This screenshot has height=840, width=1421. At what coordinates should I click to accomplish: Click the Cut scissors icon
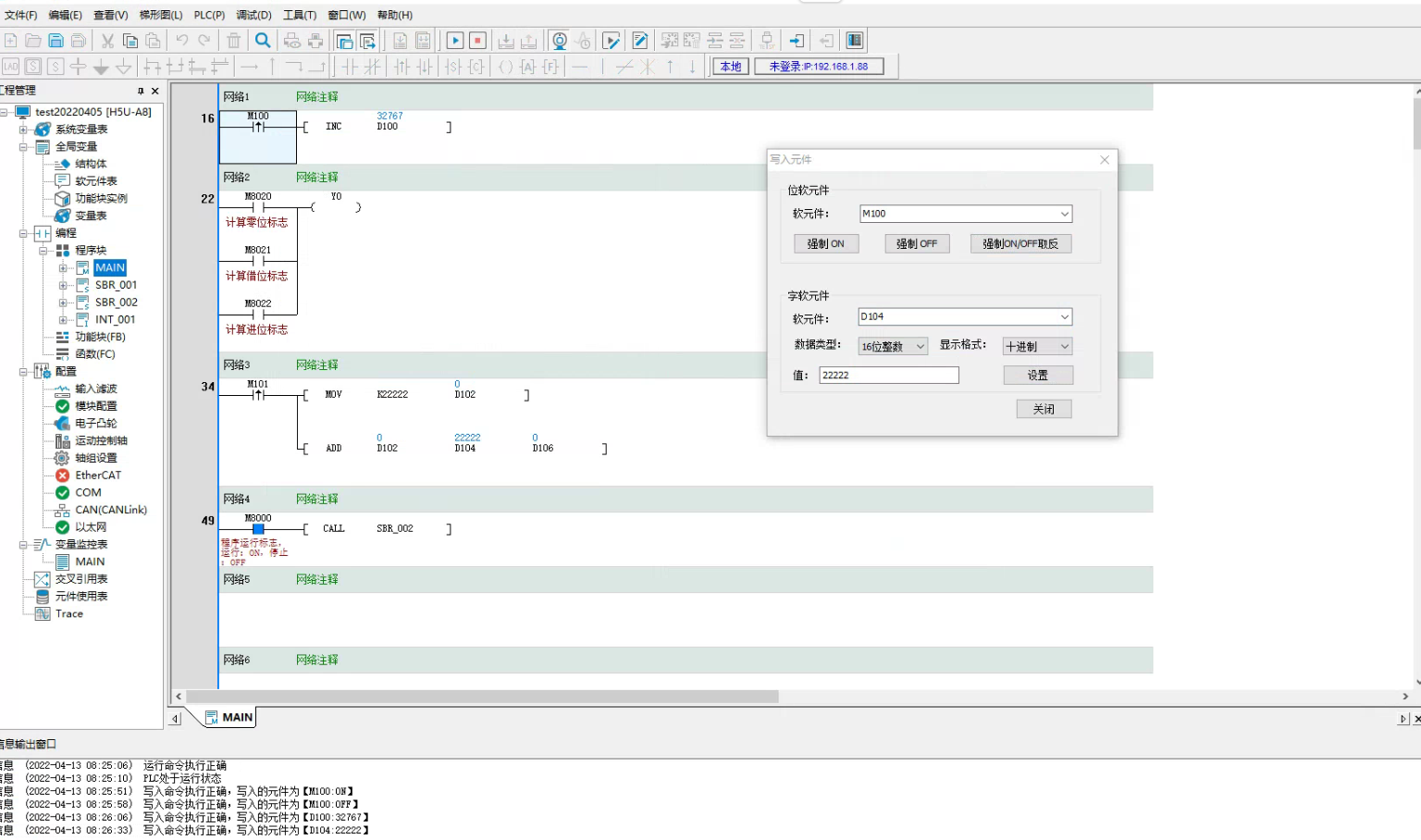pos(107,41)
